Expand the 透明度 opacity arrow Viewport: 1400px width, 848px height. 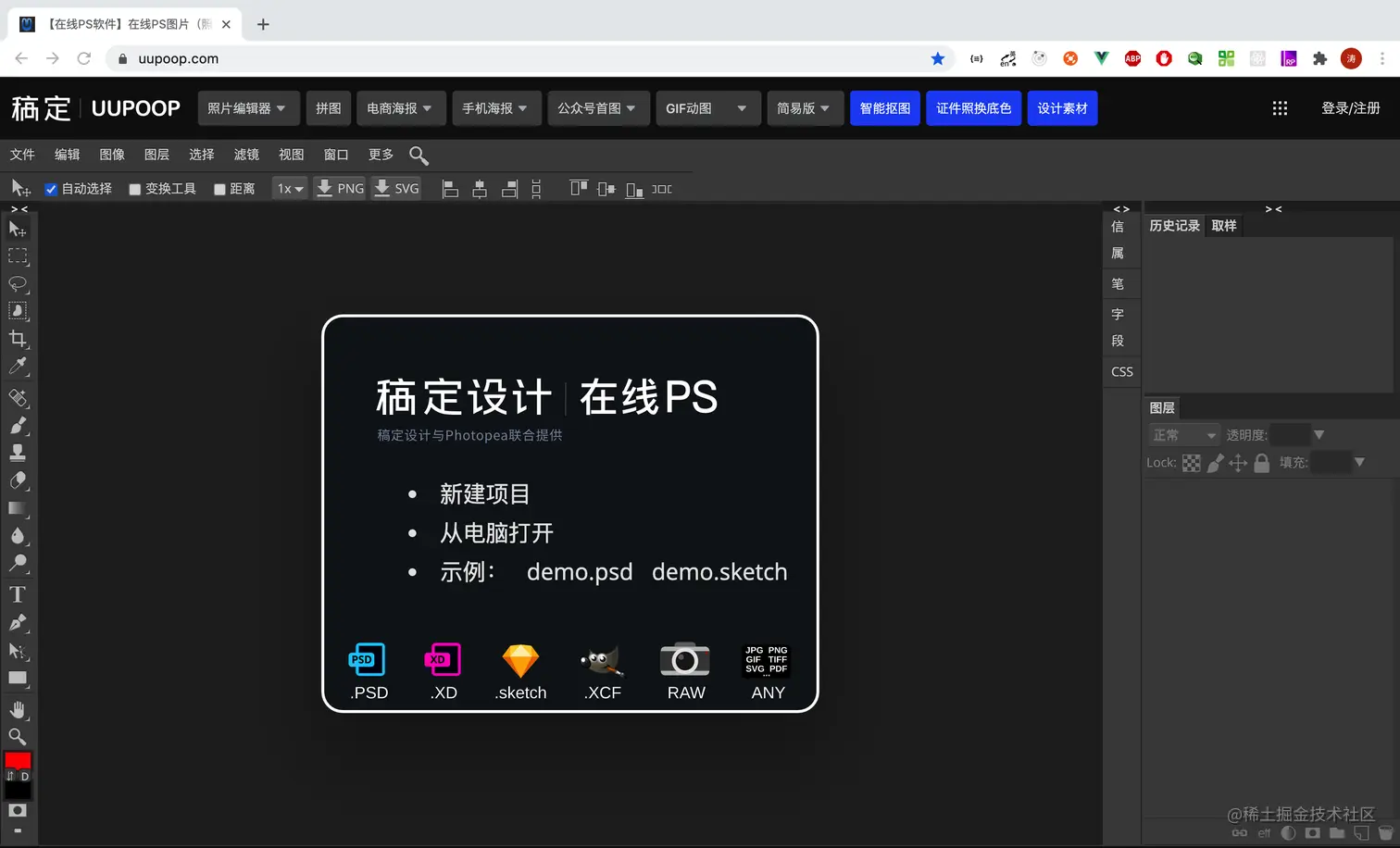(1319, 435)
